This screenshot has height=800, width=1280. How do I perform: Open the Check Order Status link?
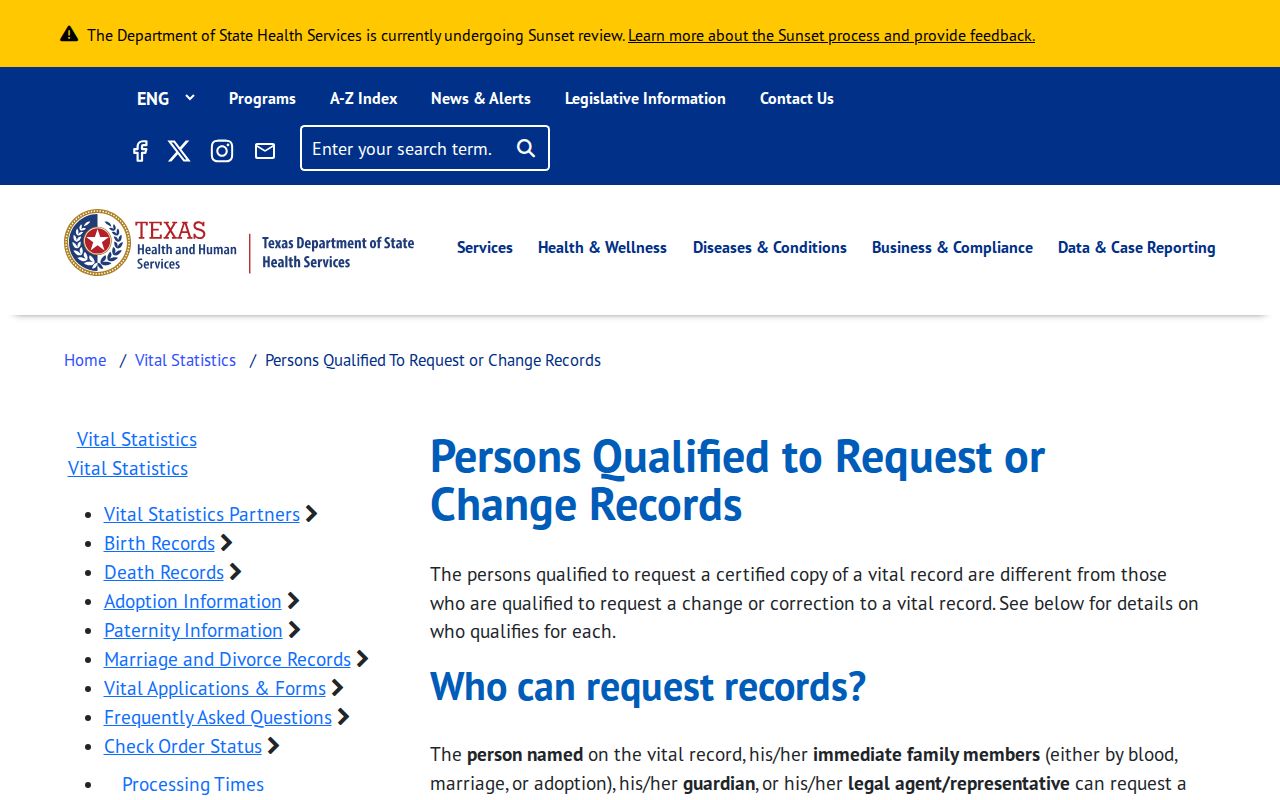pos(183,746)
